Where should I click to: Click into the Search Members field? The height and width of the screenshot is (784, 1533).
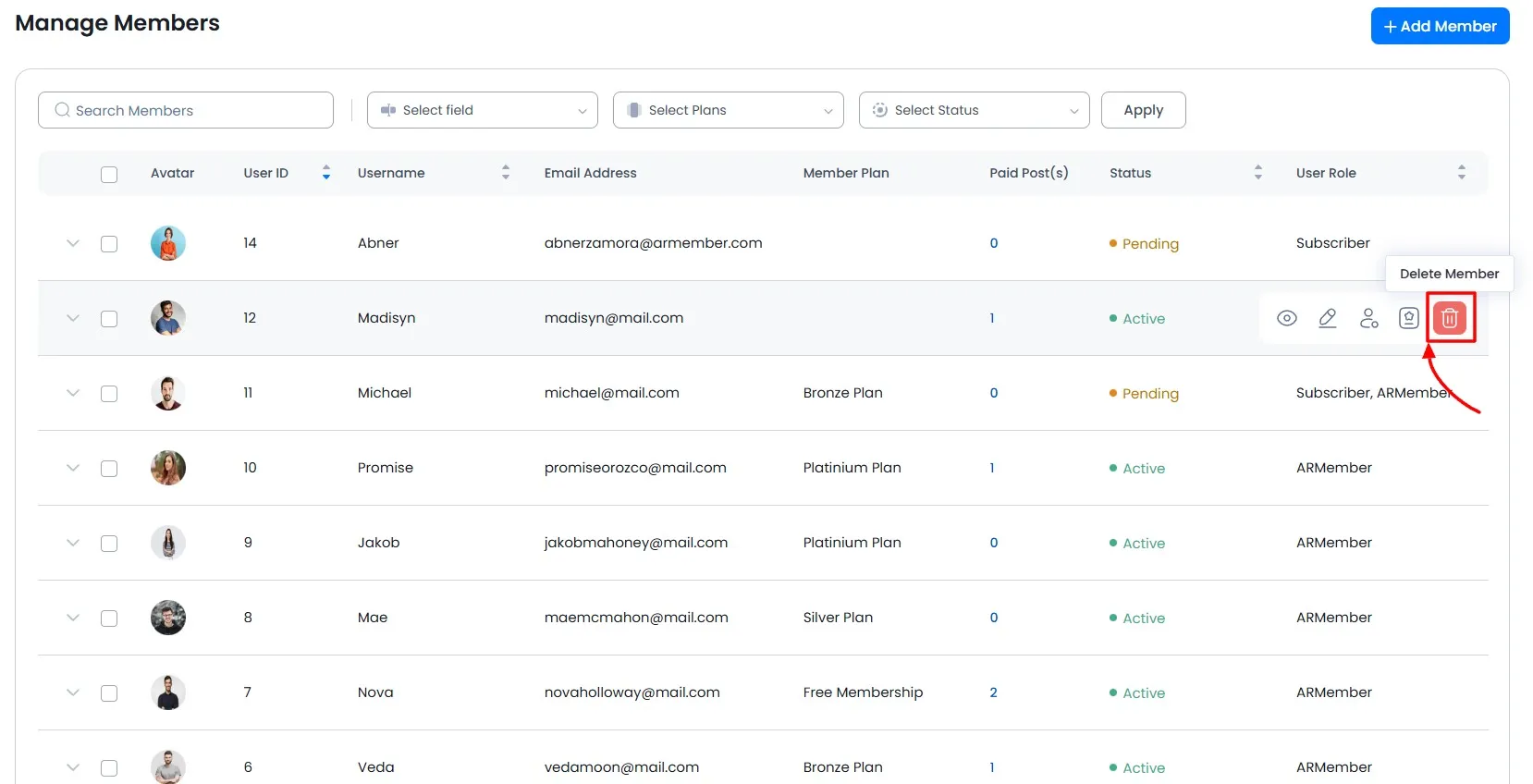pos(186,110)
